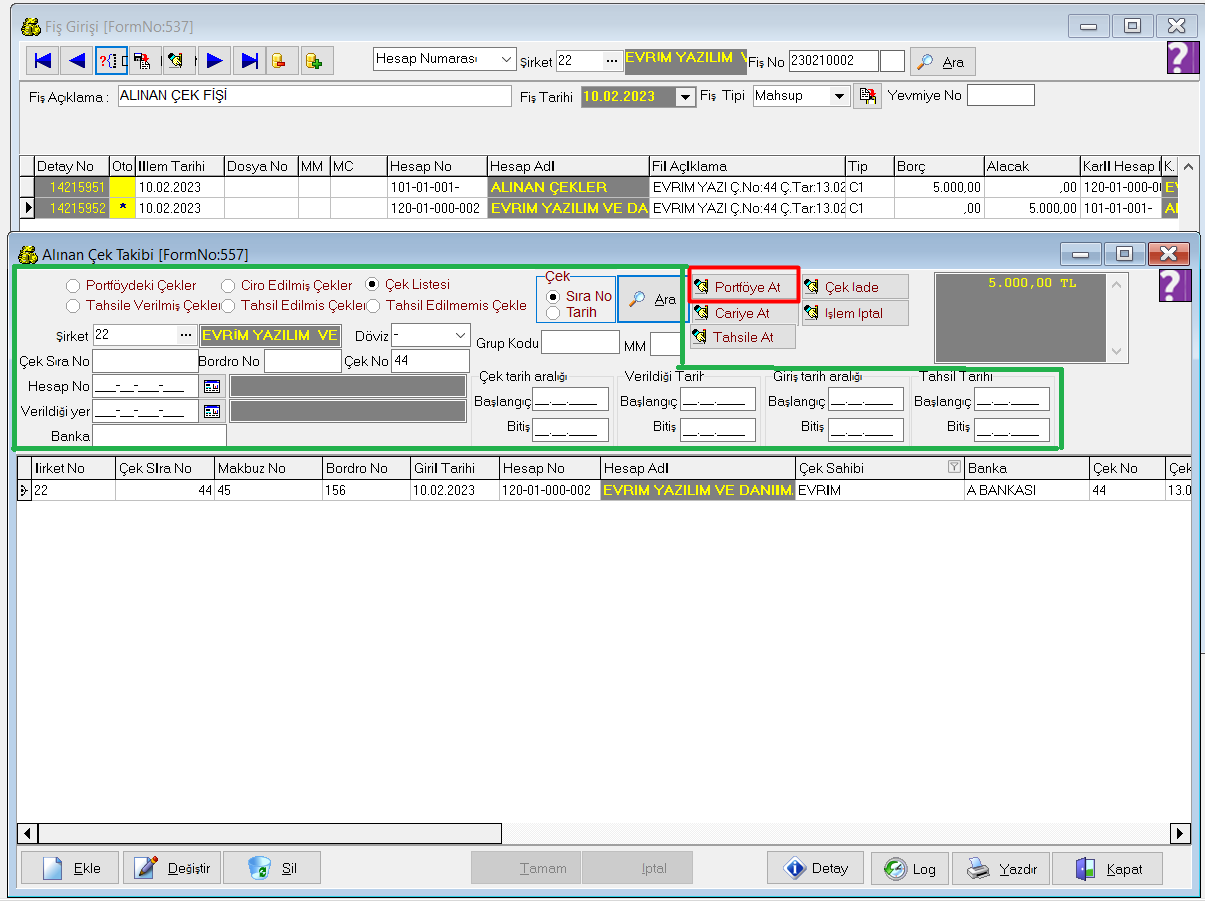Screen dimensions: 1205x901
Task: Click the purple help question mark in Fiş Girişi
Action: [1183, 58]
